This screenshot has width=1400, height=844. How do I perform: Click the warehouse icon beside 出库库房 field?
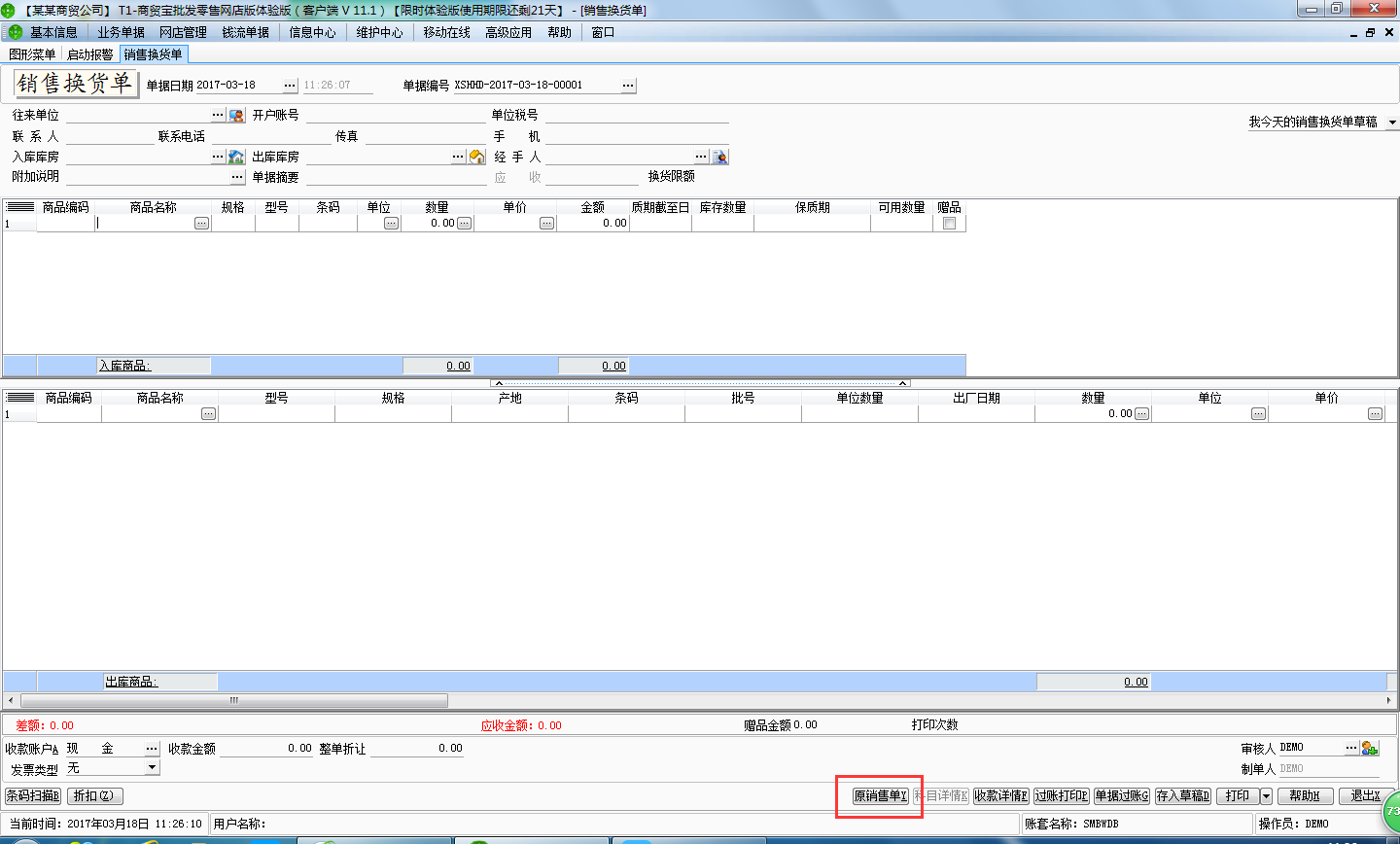pyautogui.click(x=476, y=157)
